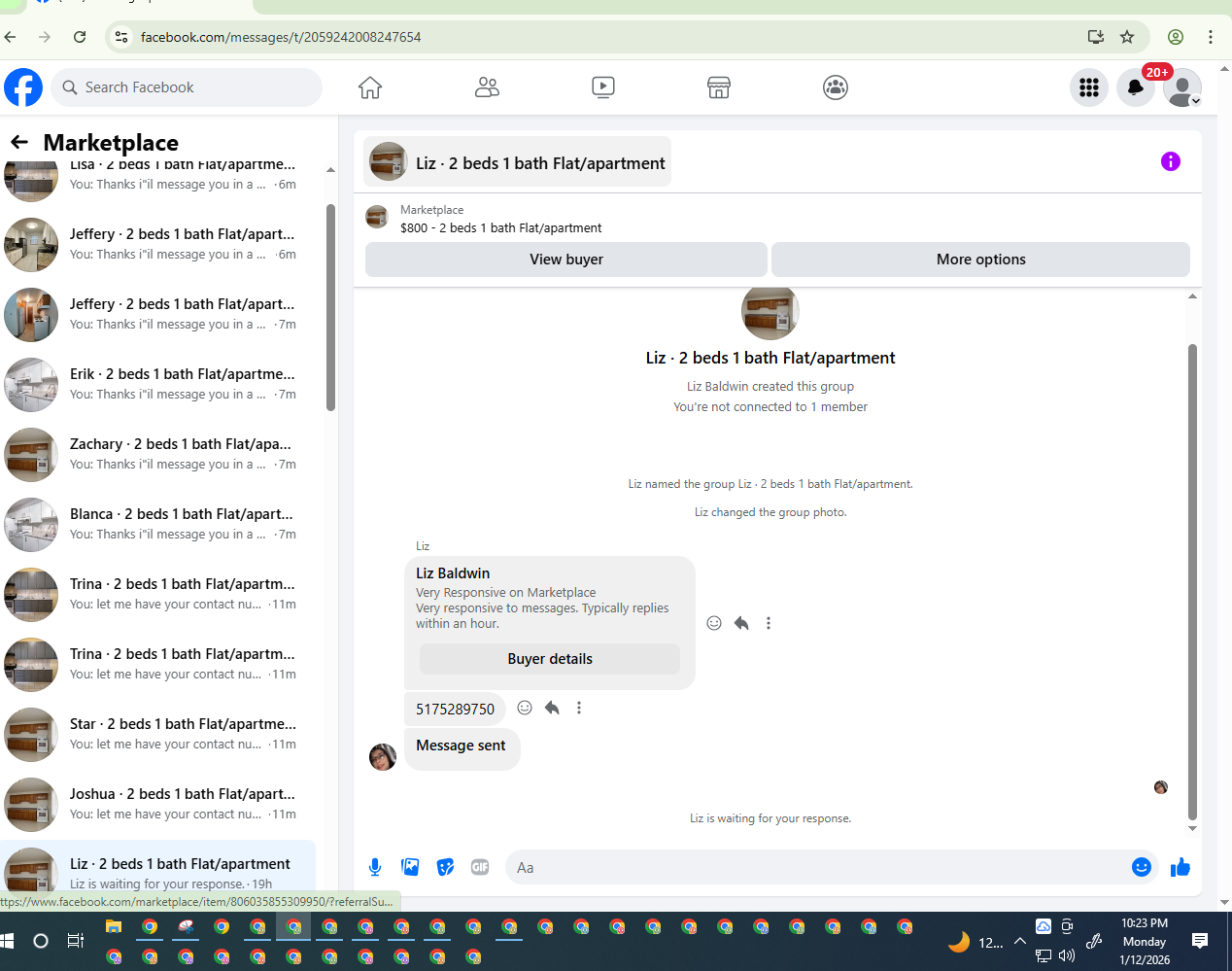Screen dimensions: 1232x971
Task: Click the Search Facebook field
Action: [x=187, y=87]
